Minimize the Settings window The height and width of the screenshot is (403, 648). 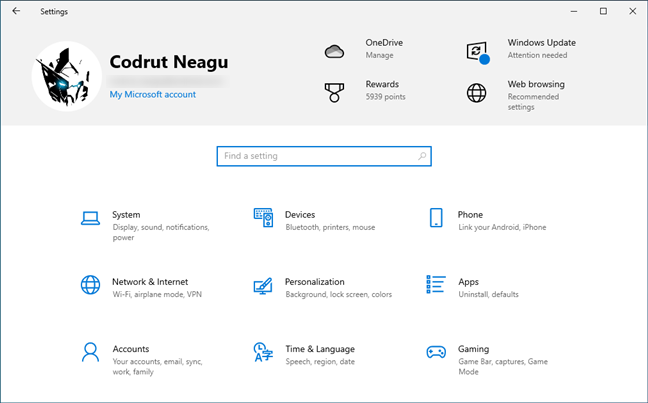(x=574, y=11)
